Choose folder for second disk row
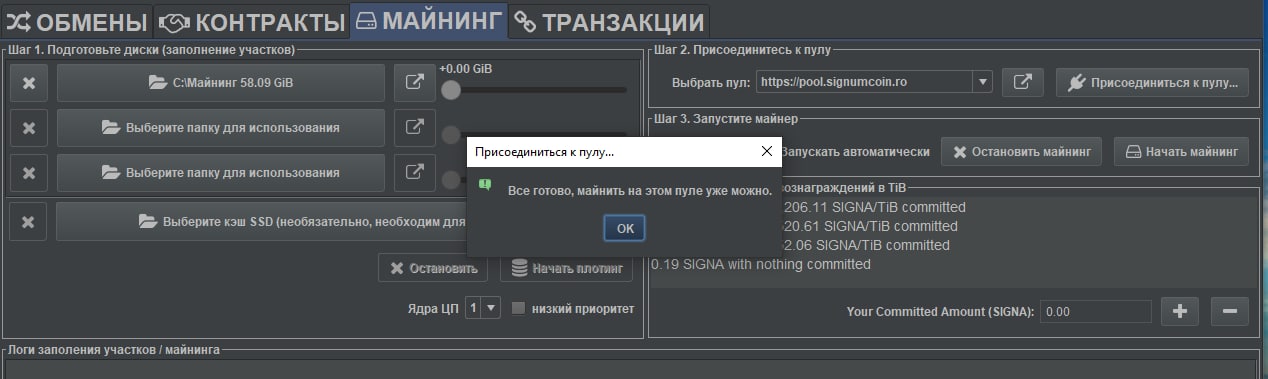Viewport: 1268px width, 379px height. click(x=220, y=128)
